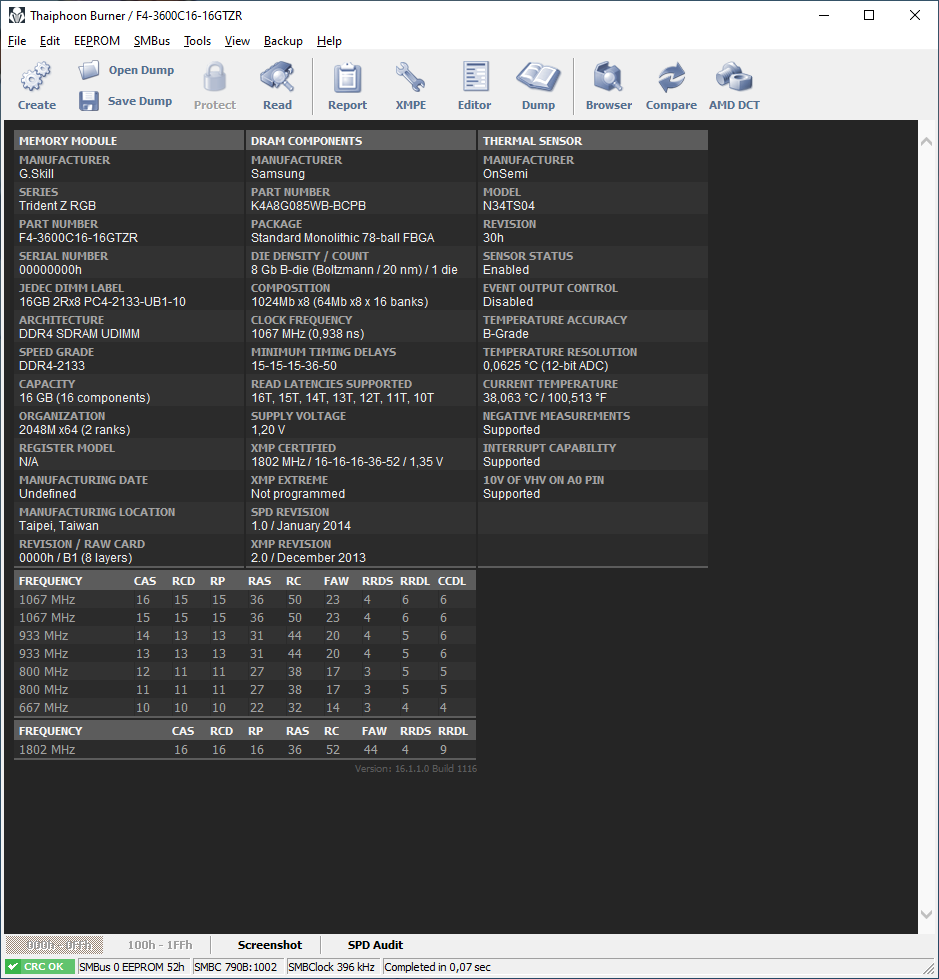Click XMP Certified 1802 MHz value
The image size is (939, 979).
click(347, 462)
